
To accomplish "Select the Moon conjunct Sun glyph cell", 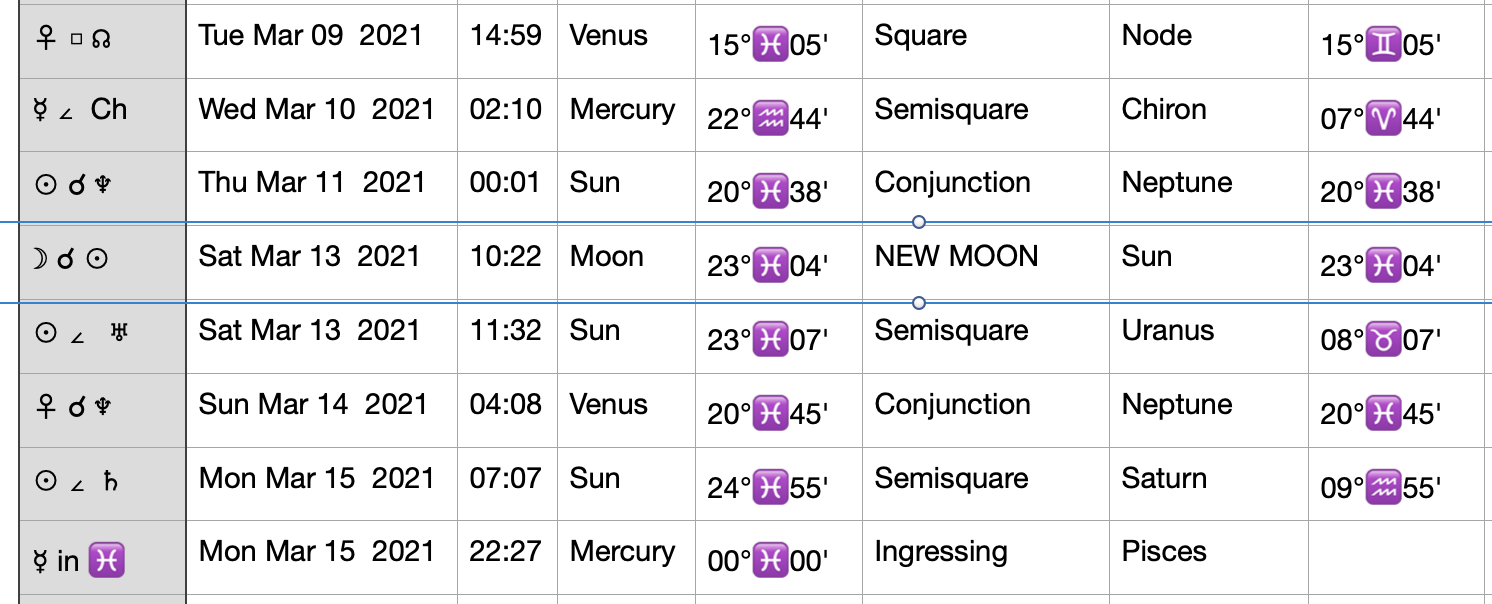I will pos(103,259).
